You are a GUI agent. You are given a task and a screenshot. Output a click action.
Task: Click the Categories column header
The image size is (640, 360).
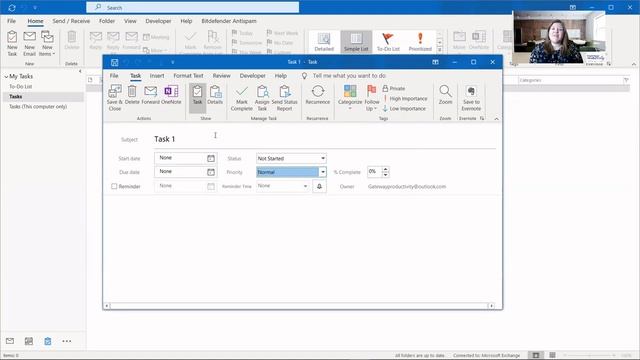[x=570, y=80]
